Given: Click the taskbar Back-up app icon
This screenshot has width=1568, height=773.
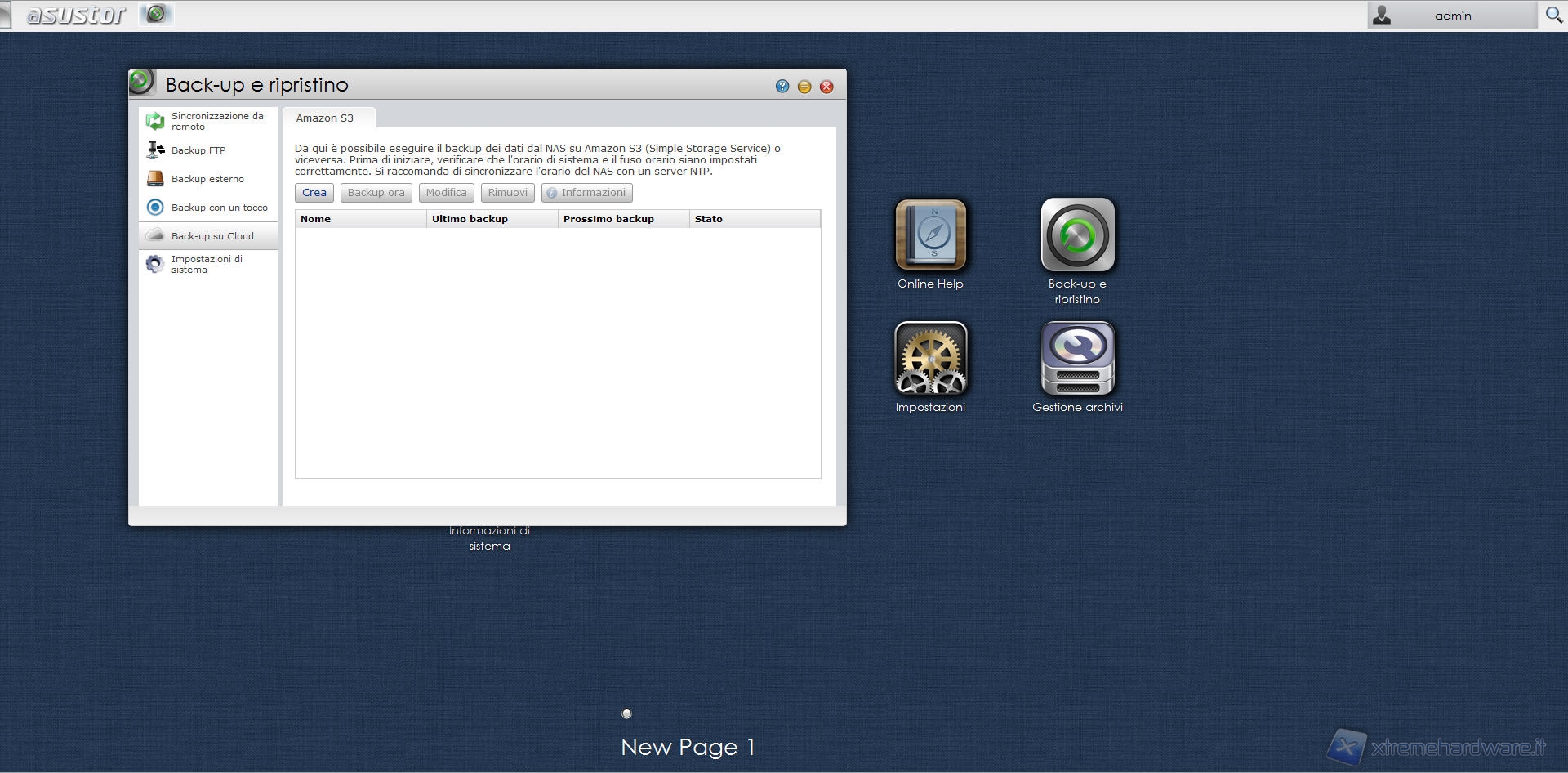Looking at the screenshot, I should [156, 14].
